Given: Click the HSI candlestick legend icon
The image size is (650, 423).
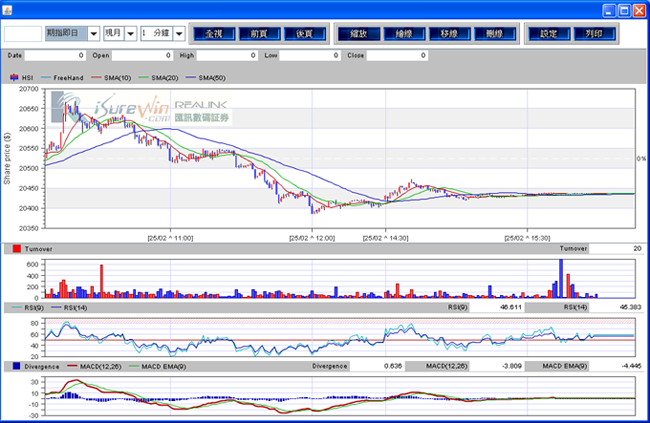Looking at the screenshot, I should (14, 78).
